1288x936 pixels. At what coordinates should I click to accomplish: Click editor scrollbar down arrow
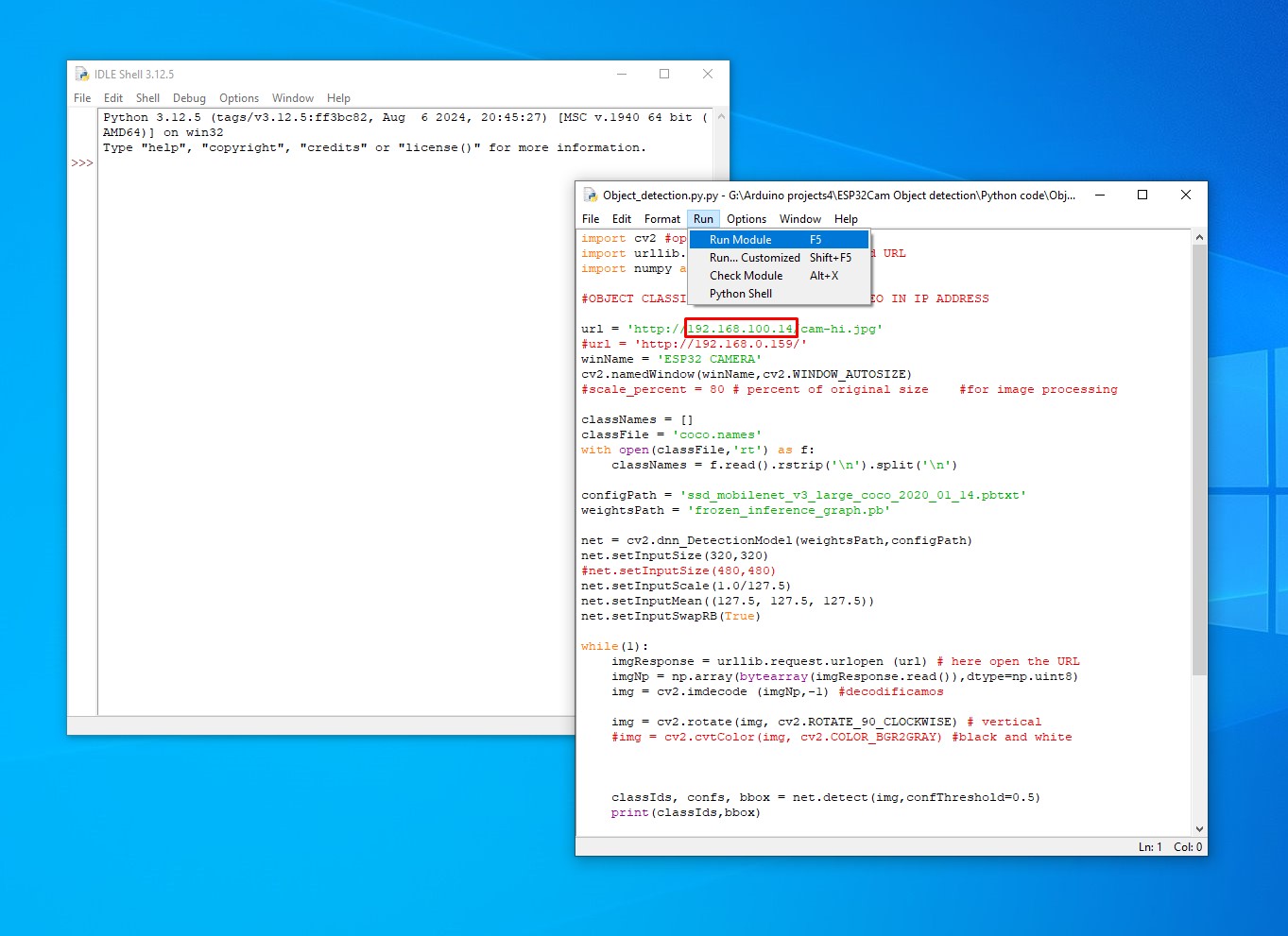coord(1199,829)
